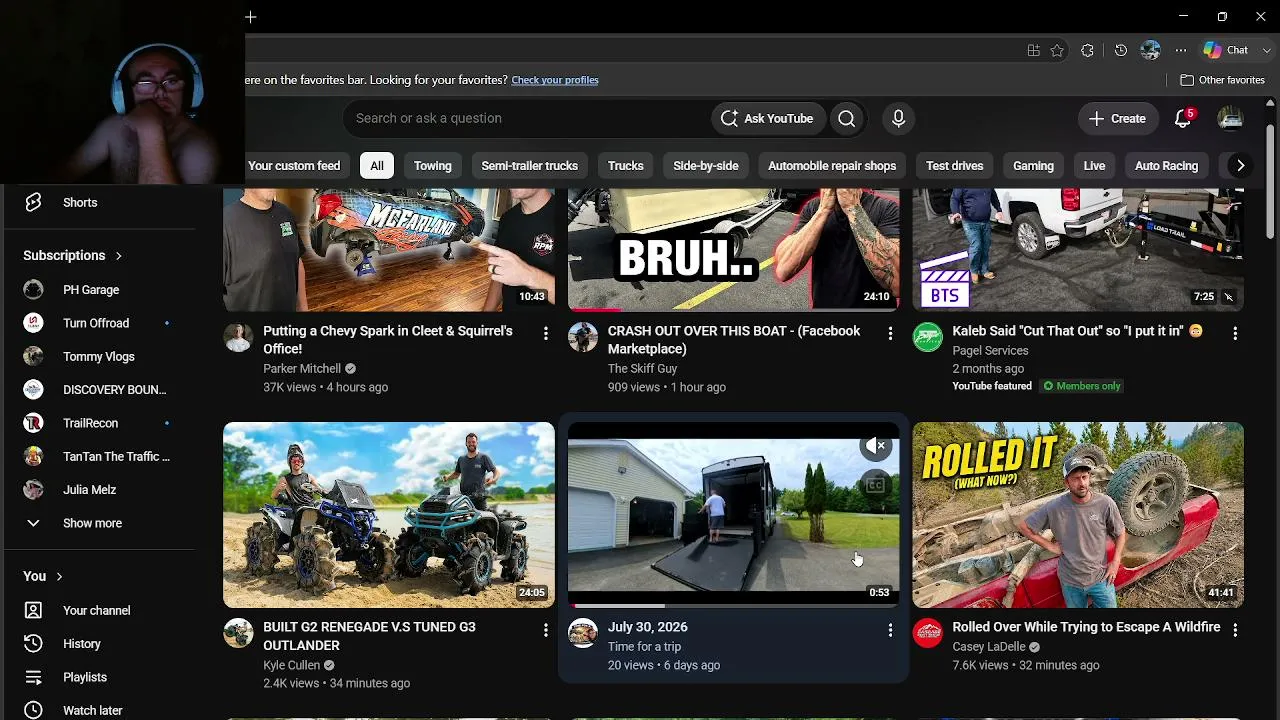Viewport: 1280px width, 720px height.
Task: Unmute the July 30 video preview
Action: coord(876,446)
